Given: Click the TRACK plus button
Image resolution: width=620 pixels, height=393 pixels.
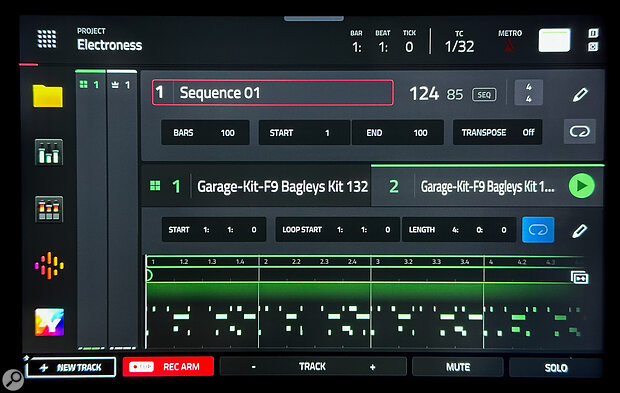Looking at the screenshot, I should click(372, 367).
